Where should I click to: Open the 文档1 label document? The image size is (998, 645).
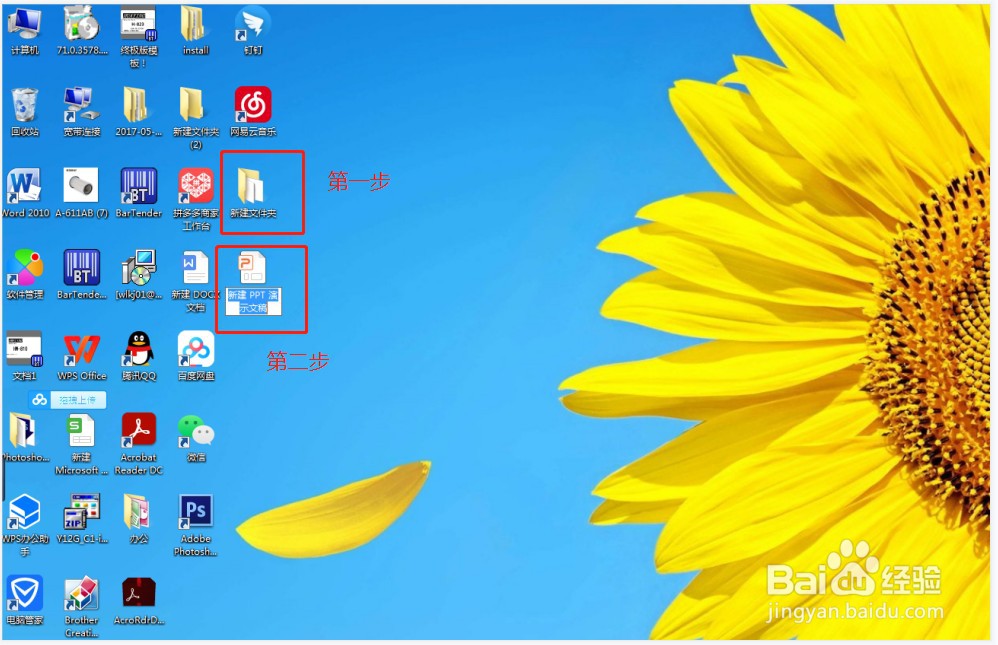(24, 356)
